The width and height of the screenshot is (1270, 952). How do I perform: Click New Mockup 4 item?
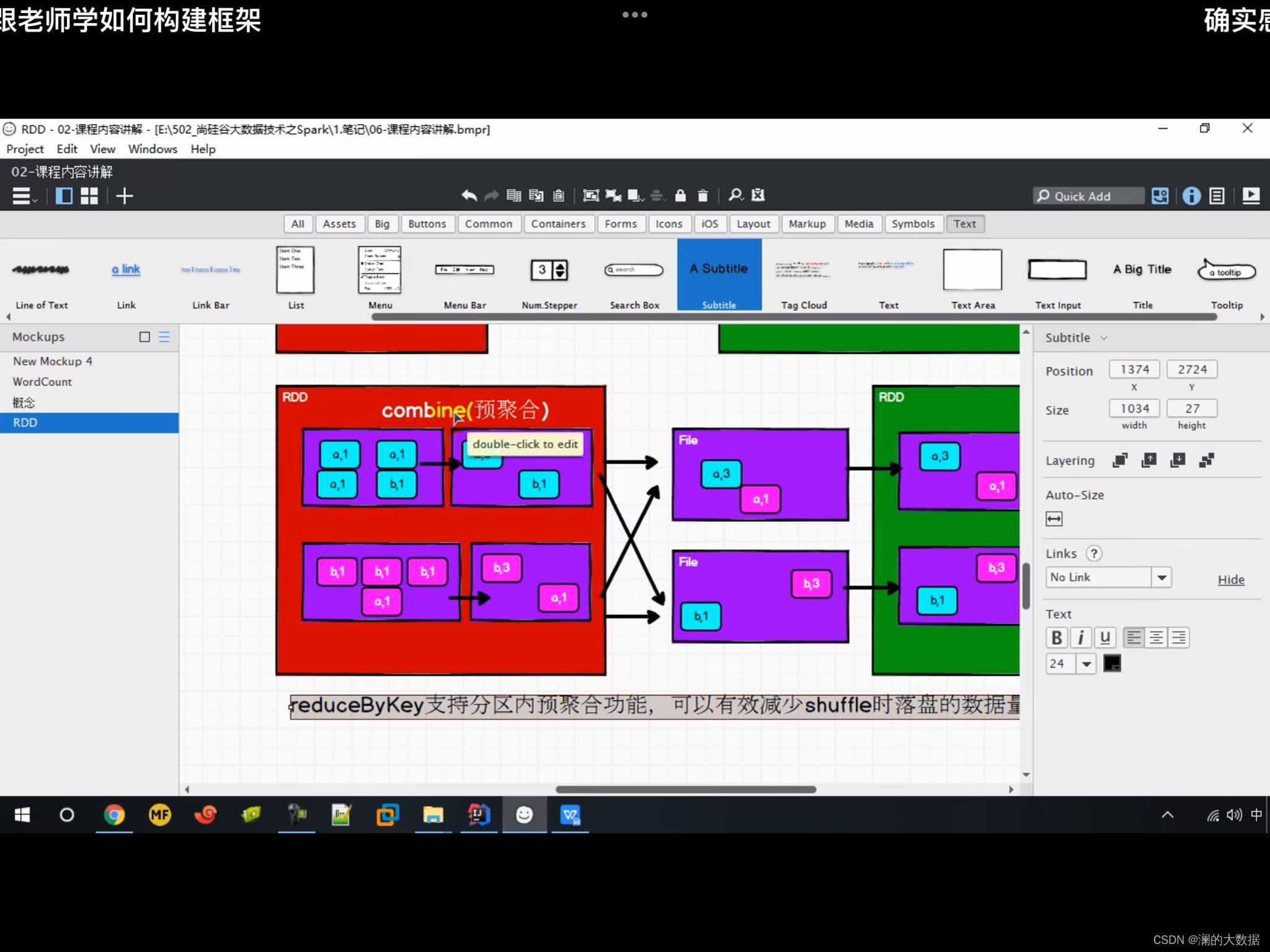click(55, 361)
